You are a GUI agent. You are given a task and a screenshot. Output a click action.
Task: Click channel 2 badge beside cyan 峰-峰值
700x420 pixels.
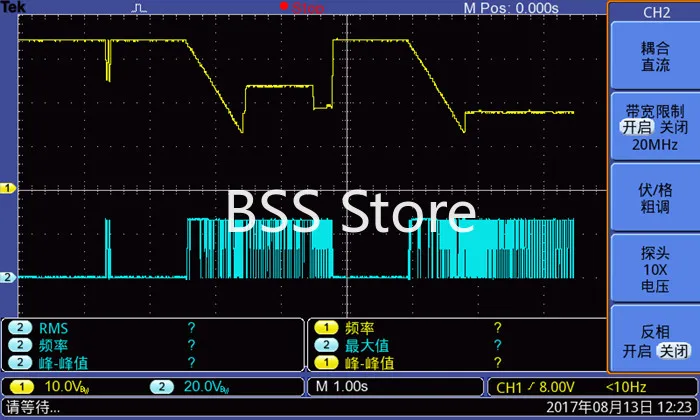click(x=20, y=362)
